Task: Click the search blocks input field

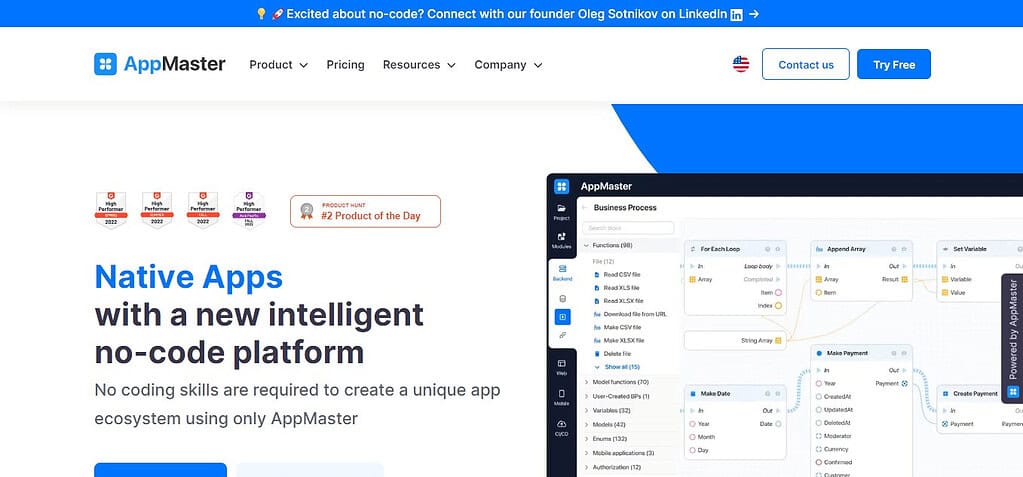Action: tap(628, 228)
